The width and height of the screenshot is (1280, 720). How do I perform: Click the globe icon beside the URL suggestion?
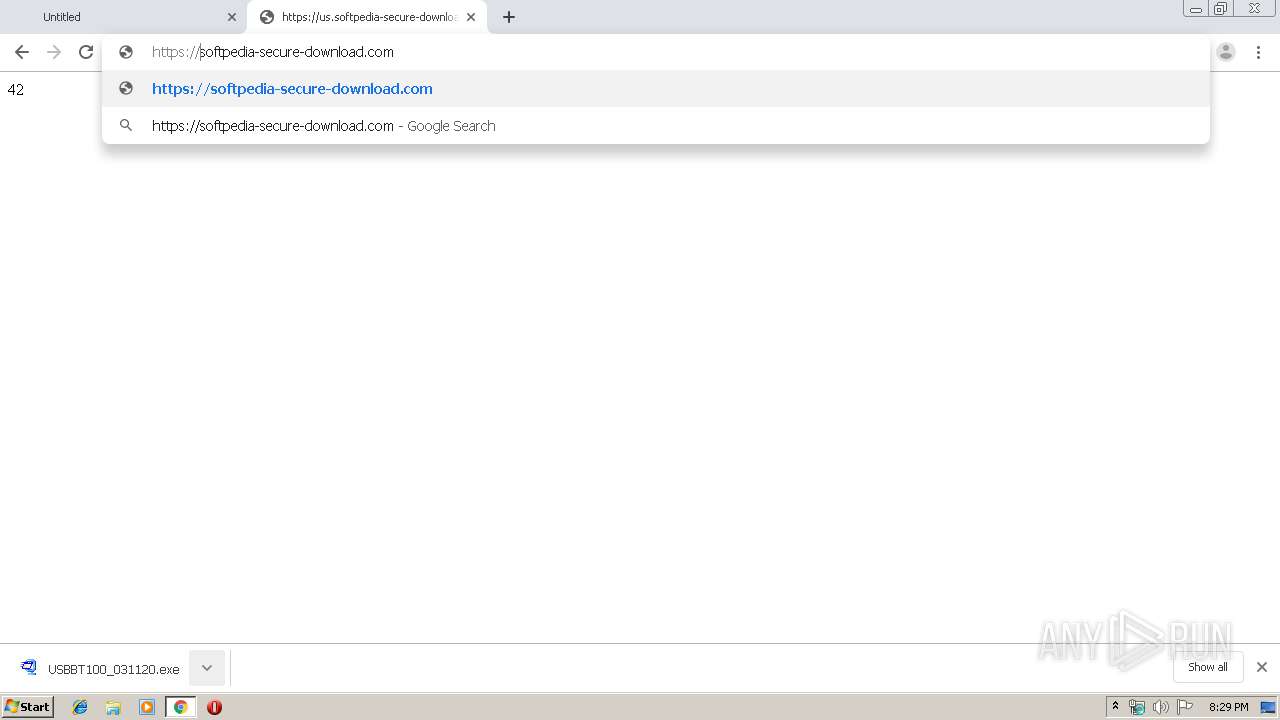click(126, 88)
